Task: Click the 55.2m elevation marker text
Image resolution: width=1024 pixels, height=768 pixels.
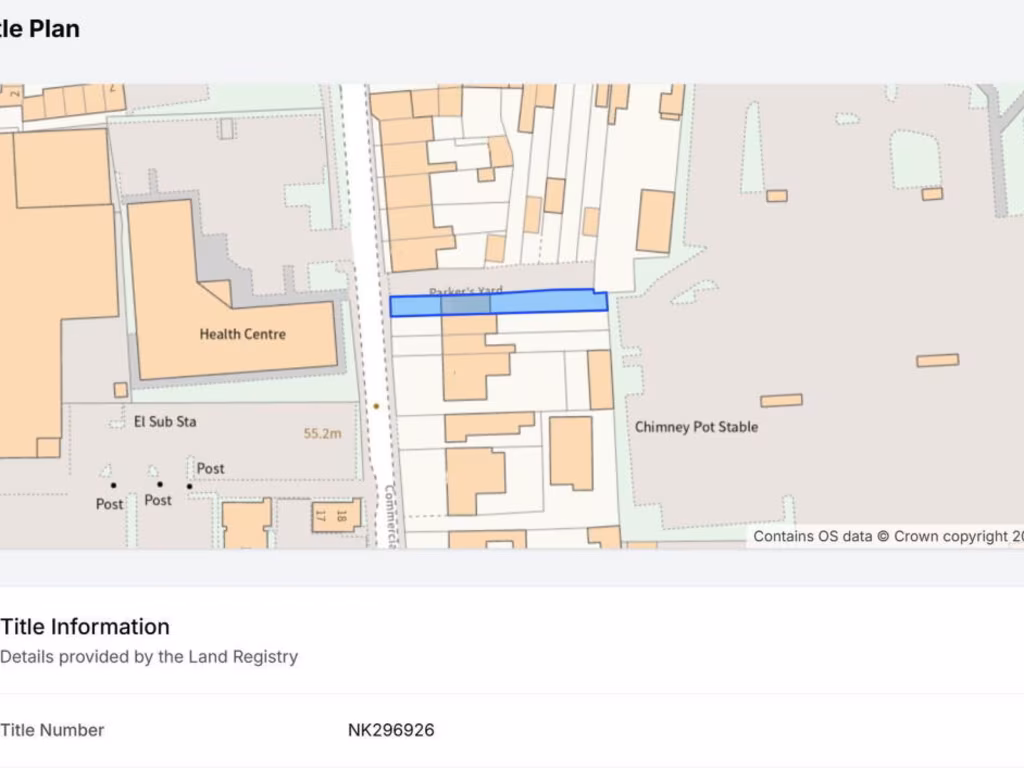Action: point(323,434)
